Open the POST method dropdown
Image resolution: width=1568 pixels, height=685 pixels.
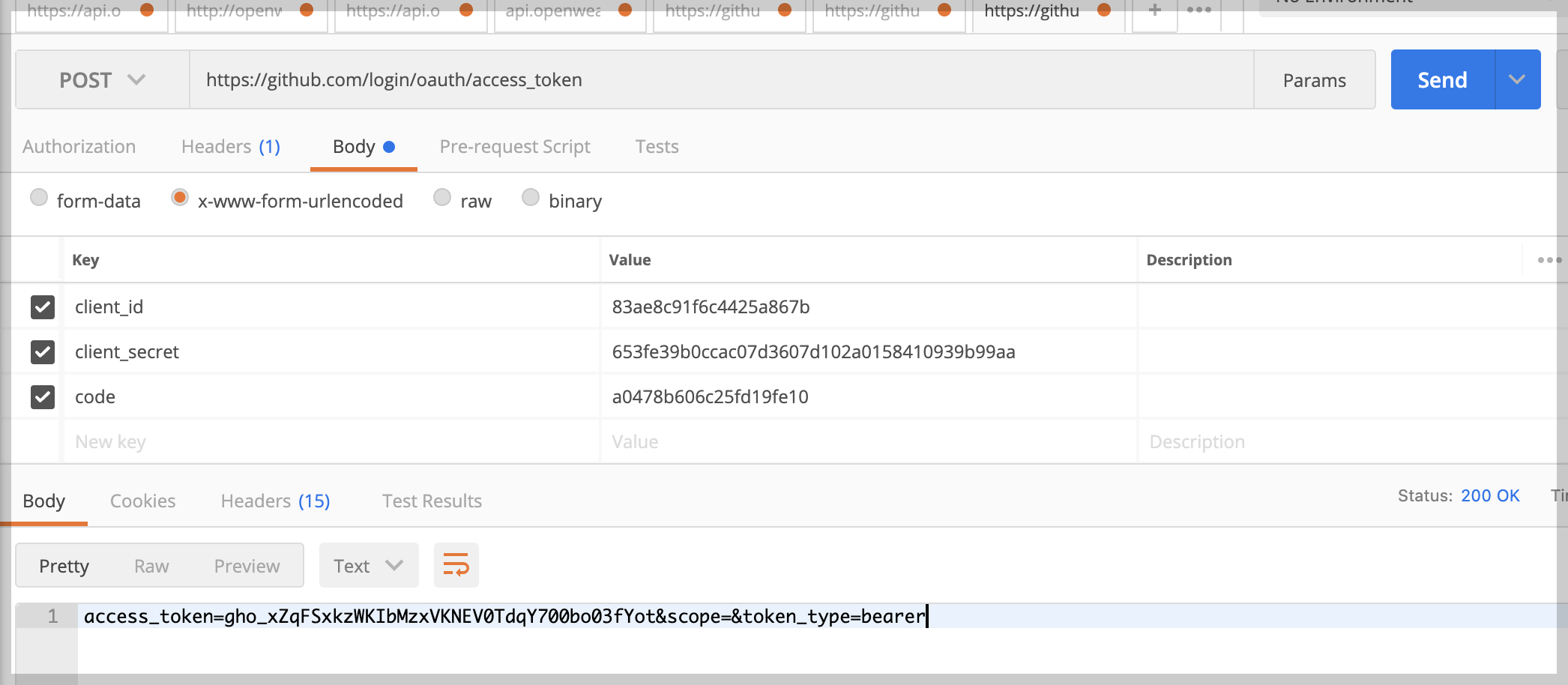(103, 79)
